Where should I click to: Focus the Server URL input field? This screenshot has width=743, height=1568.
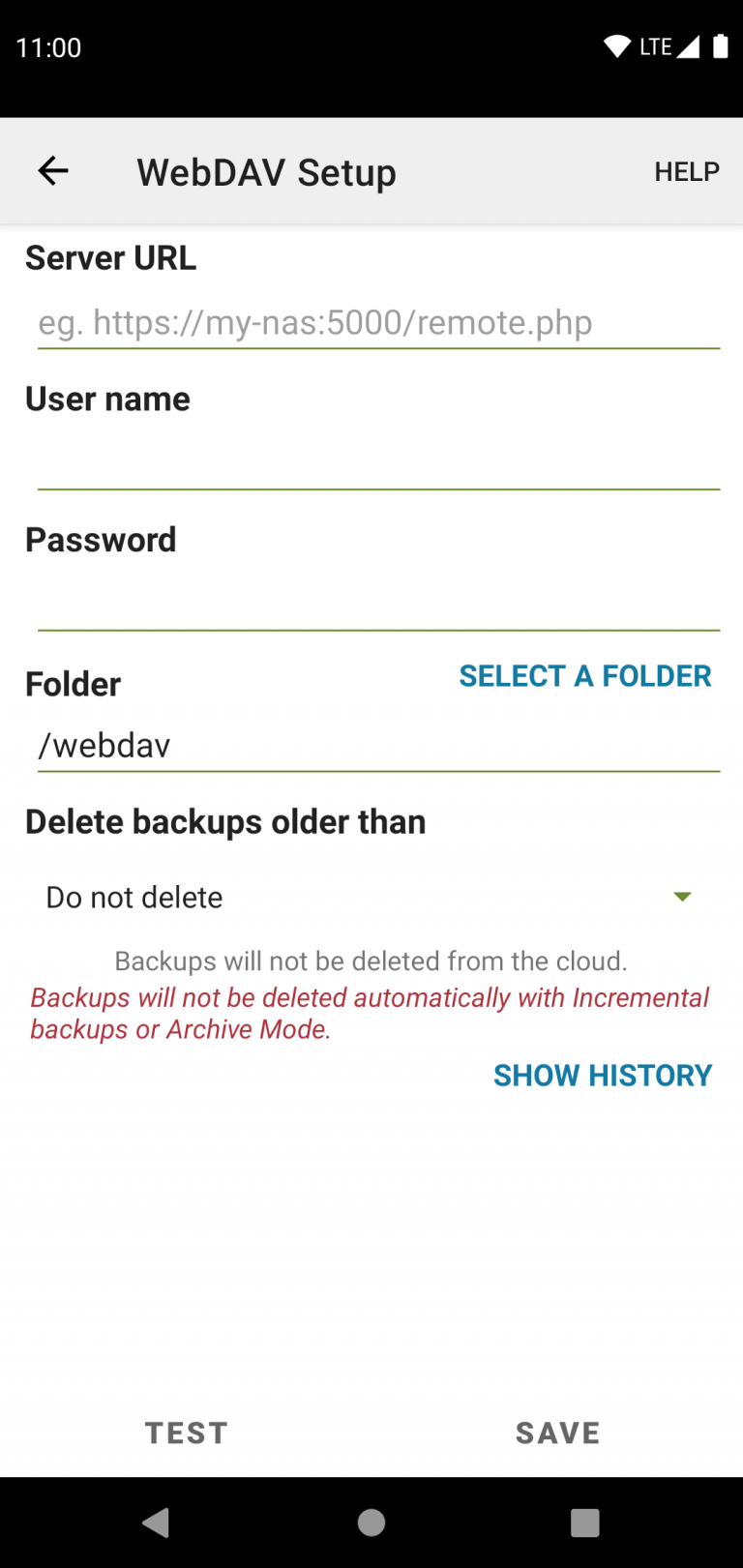pyautogui.click(x=378, y=323)
